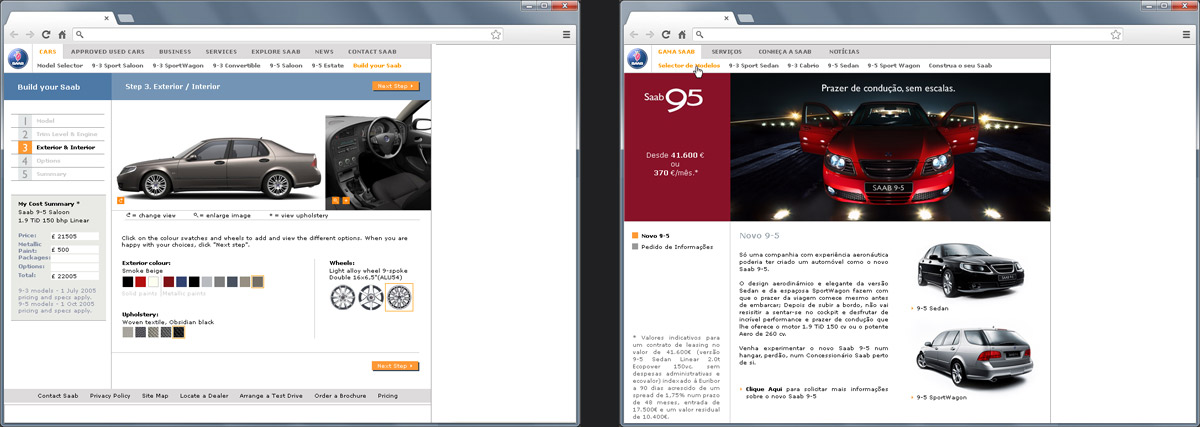Click the Saab logo beside the CARS tab
Viewport: 1200px width, 427px height.
coord(18,59)
